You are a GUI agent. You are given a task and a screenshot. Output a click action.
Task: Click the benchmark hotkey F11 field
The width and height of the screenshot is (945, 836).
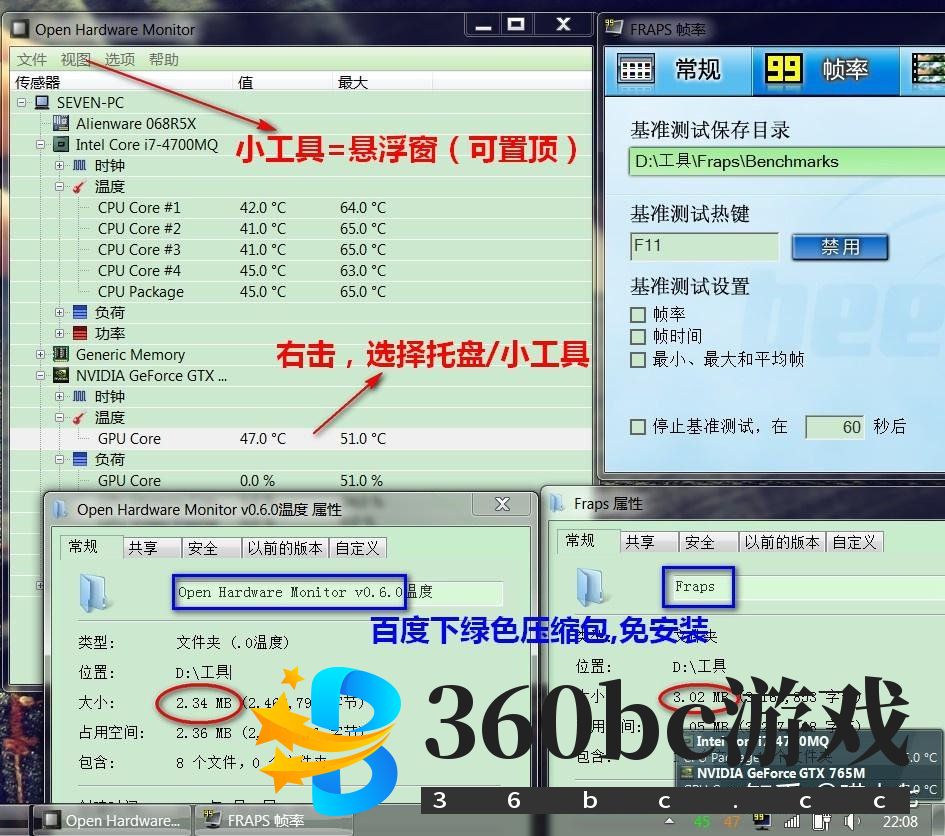704,246
